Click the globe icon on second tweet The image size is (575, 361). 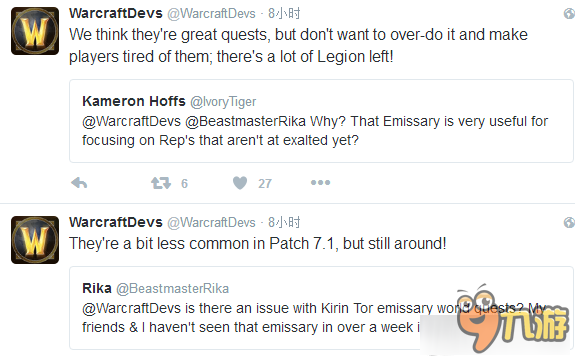(569, 222)
